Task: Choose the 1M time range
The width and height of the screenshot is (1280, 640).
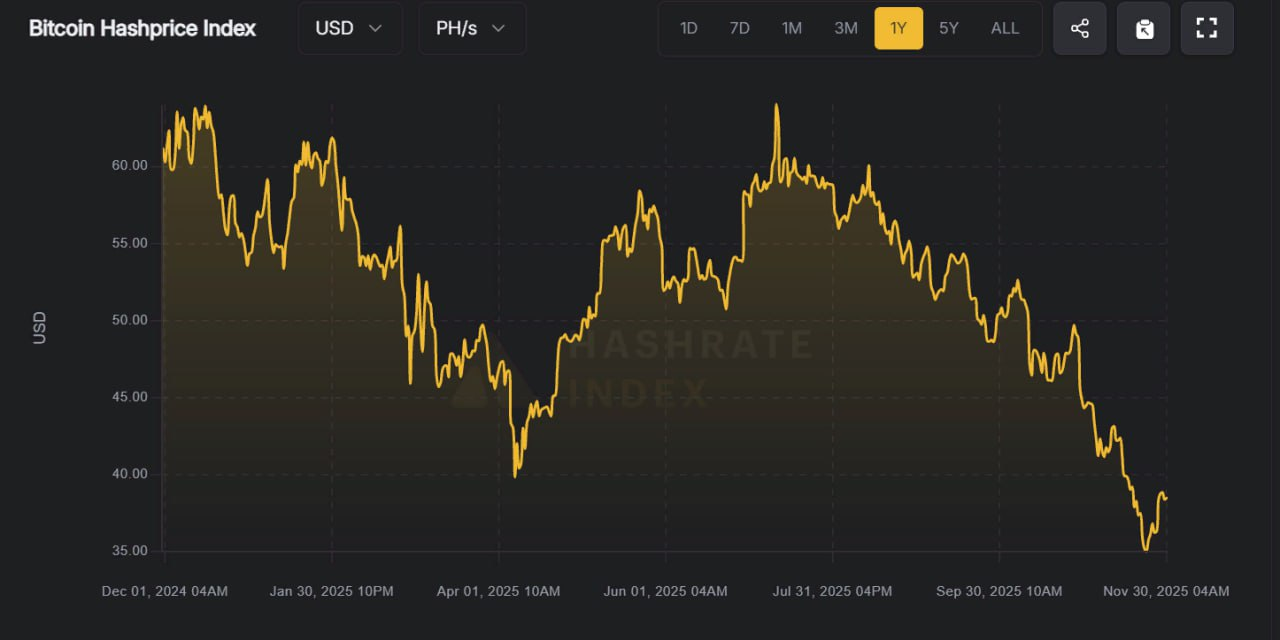Action: [792, 28]
